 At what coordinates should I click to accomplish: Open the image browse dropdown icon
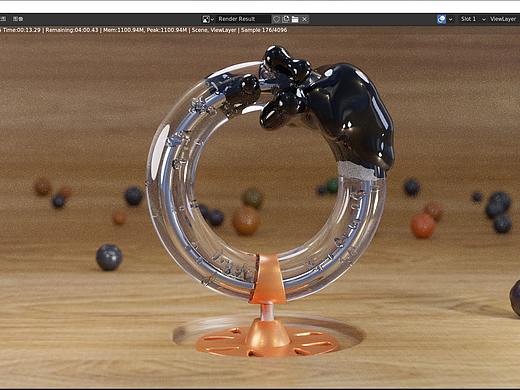208,19
